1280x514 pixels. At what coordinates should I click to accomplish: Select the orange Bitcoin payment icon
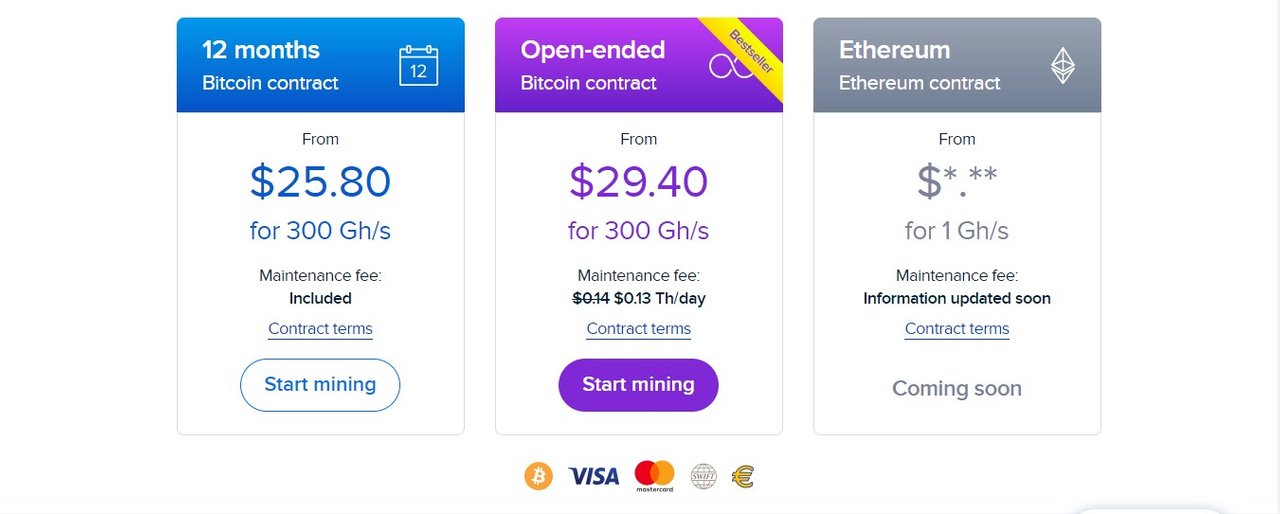538,476
